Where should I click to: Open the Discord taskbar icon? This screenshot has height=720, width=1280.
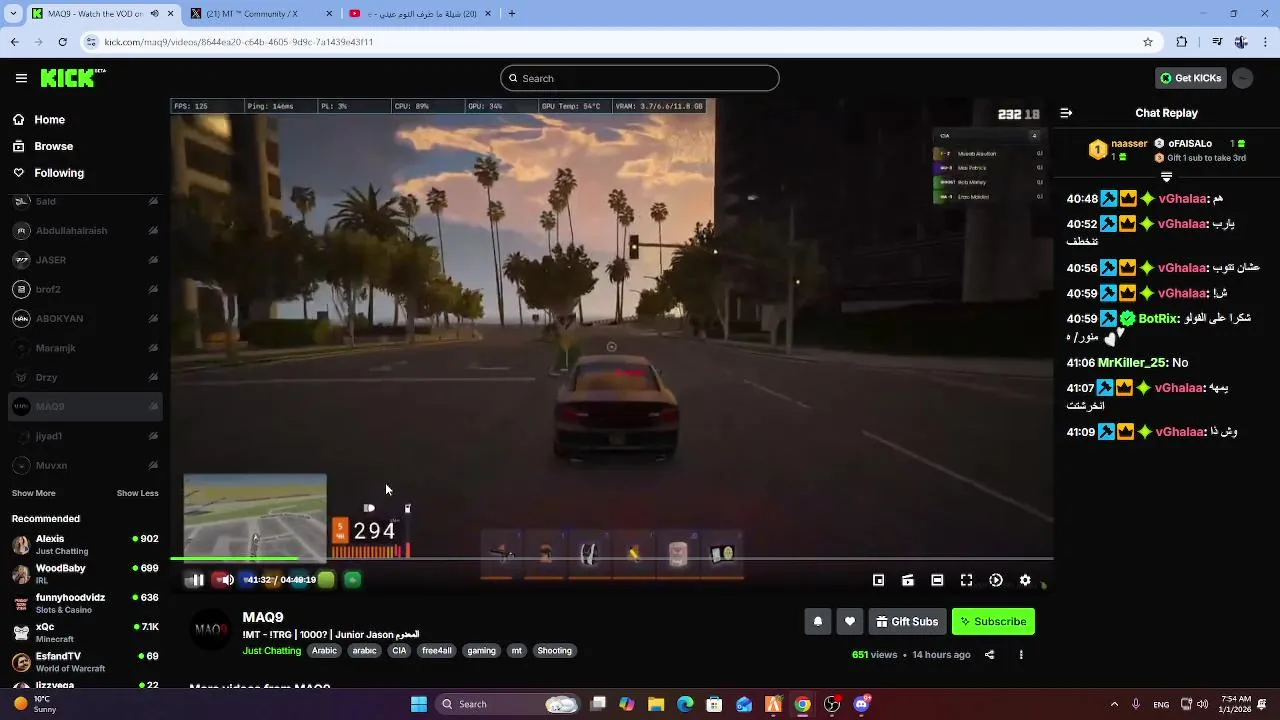pos(861,704)
